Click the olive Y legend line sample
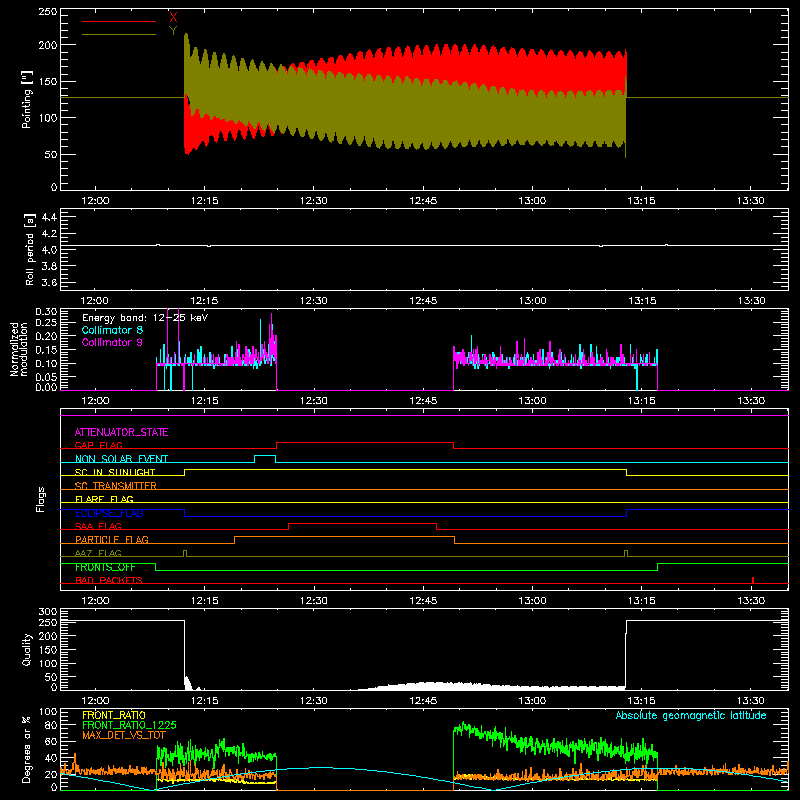The height and width of the screenshot is (800, 800). coord(118,35)
